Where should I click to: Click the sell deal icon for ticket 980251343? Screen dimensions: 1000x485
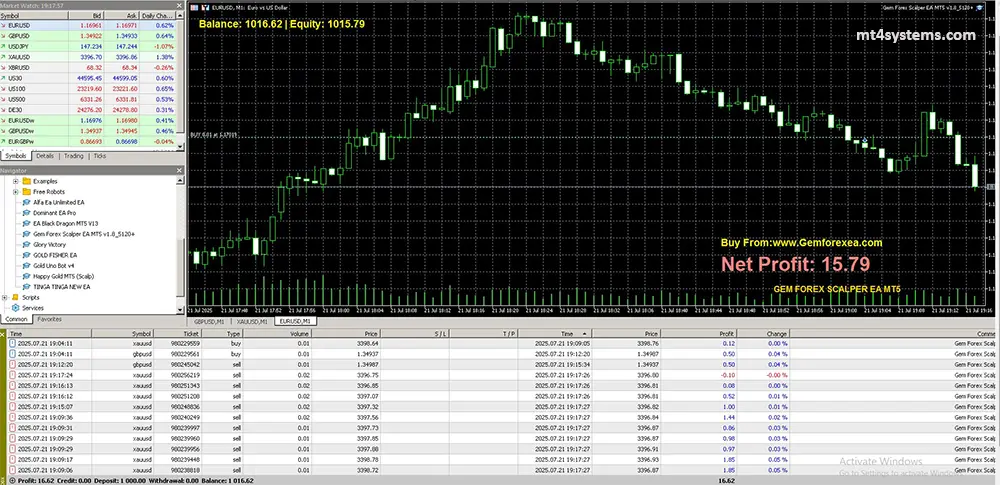point(13,385)
